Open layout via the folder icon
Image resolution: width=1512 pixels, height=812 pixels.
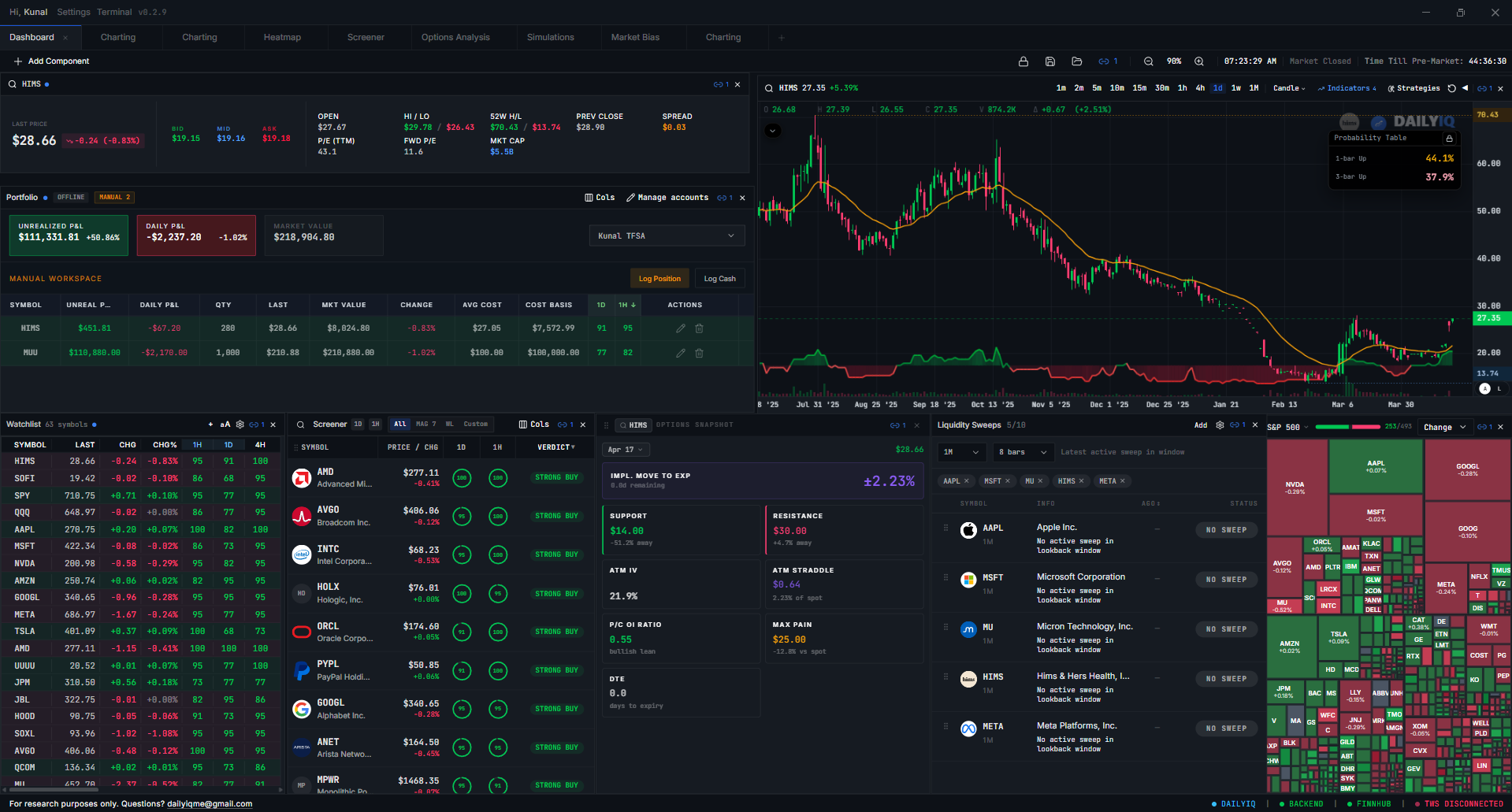(1077, 61)
